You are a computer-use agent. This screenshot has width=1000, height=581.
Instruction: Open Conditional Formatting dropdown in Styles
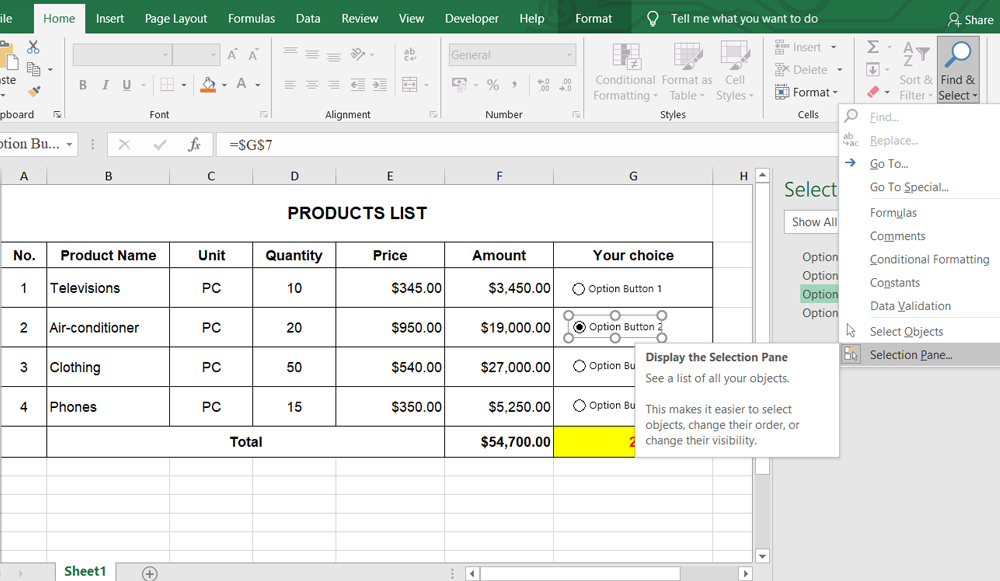click(x=625, y=71)
